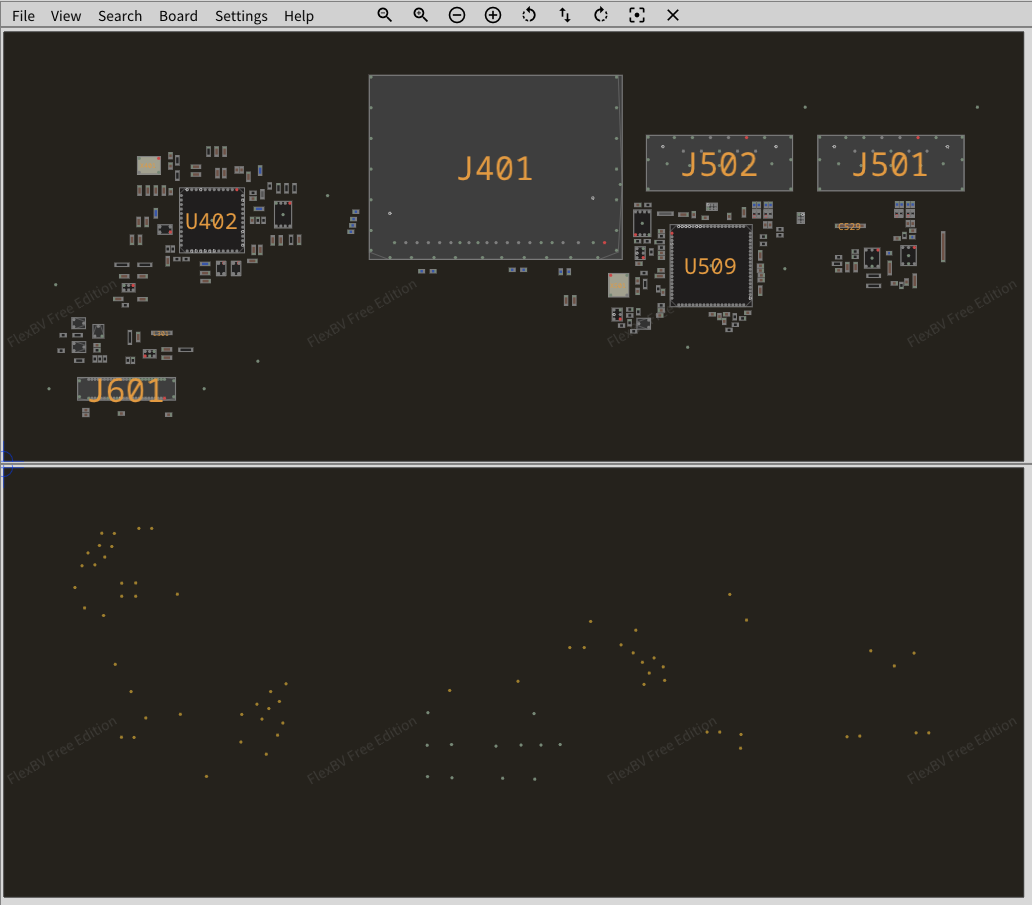Flip the board with up-down arrows icon
This screenshot has width=1032, height=905.
[x=565, y=15]
